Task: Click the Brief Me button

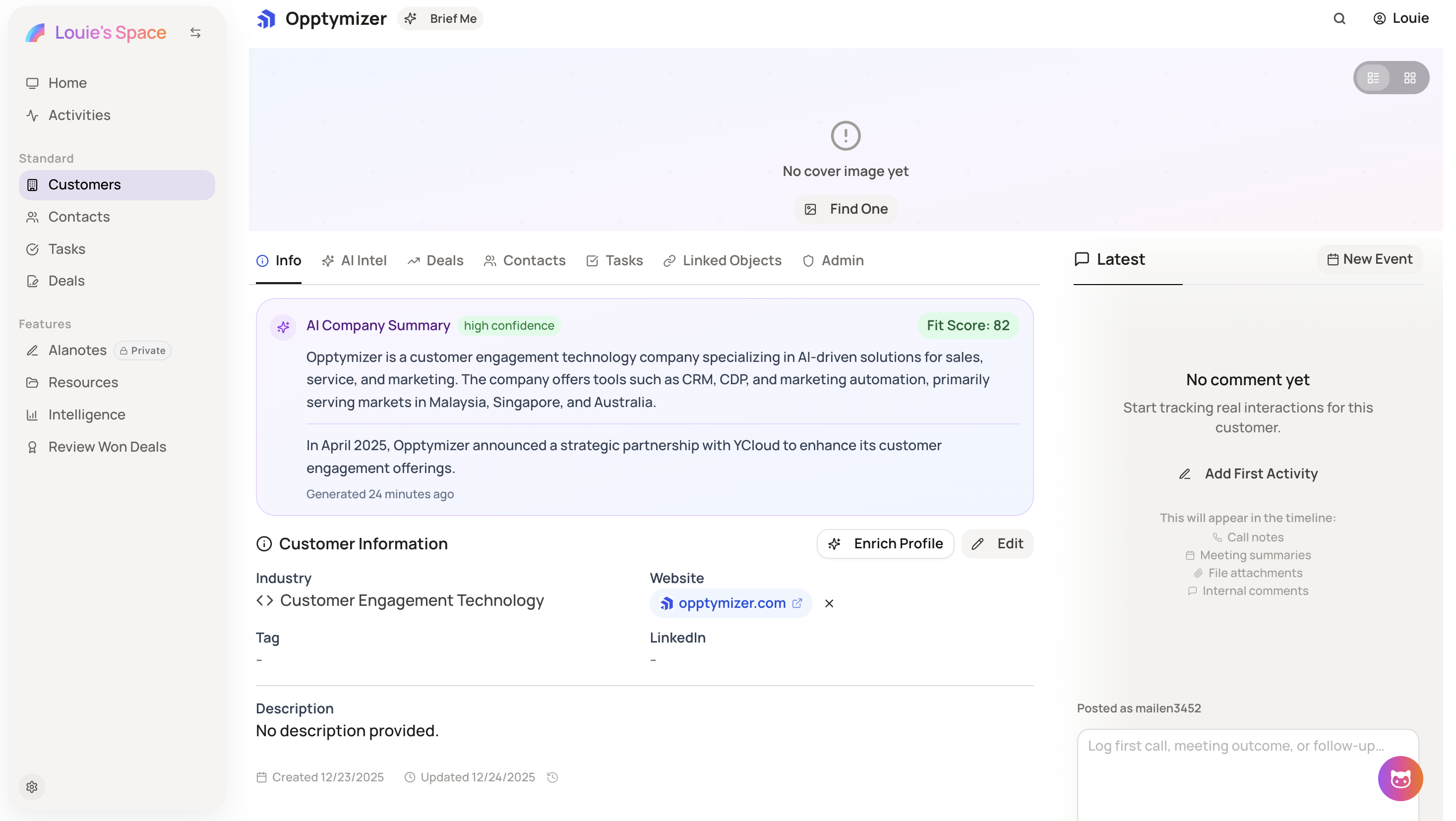Action: tap(440, 19)
